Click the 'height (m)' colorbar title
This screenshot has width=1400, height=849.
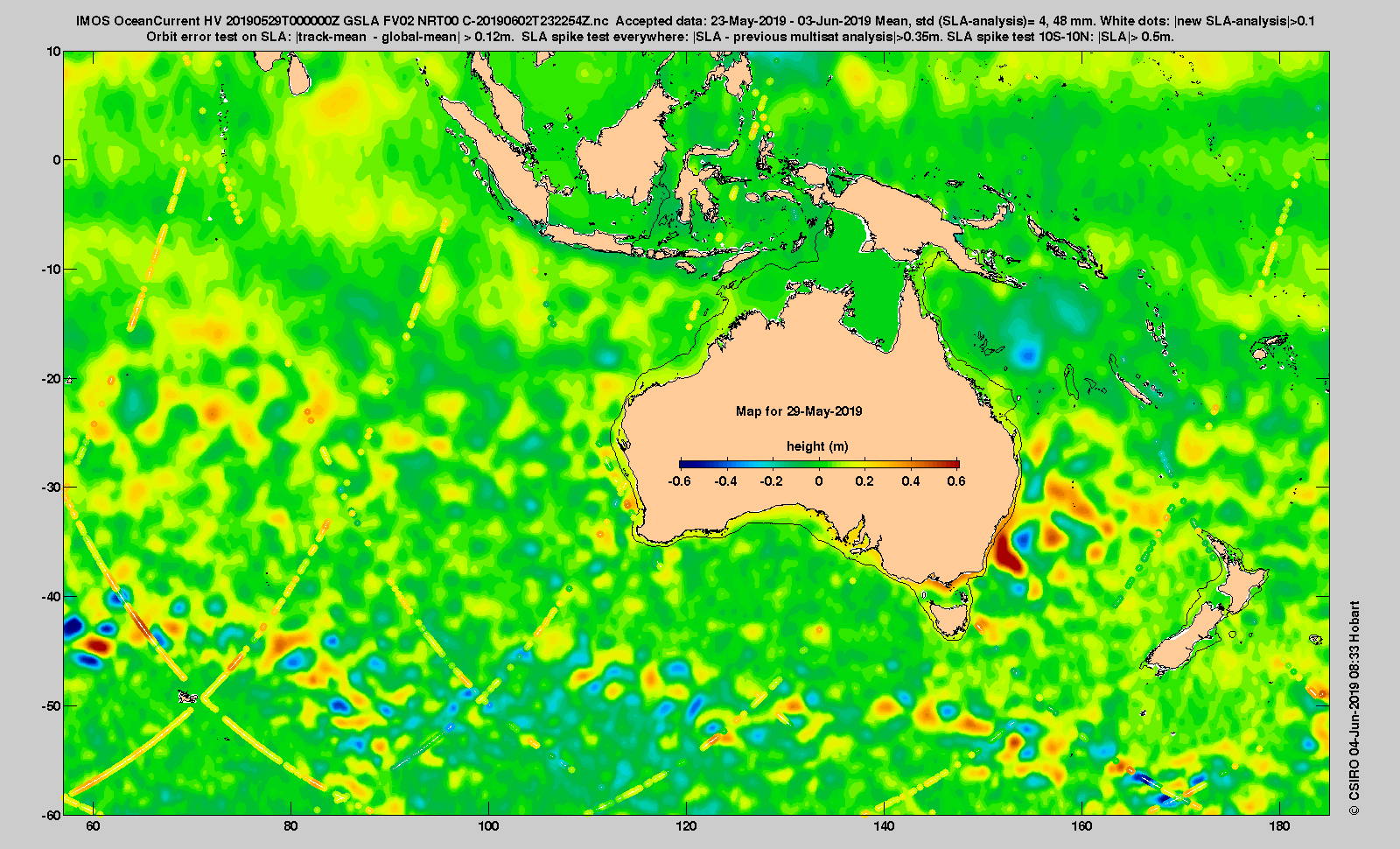coord(817,446)
